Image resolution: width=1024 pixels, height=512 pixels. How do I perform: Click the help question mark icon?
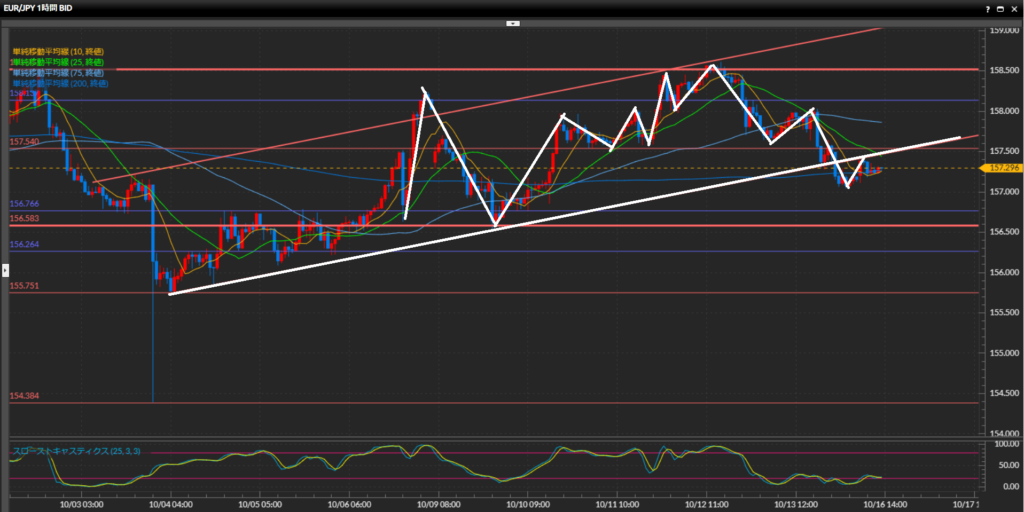[x=988, y=7]
